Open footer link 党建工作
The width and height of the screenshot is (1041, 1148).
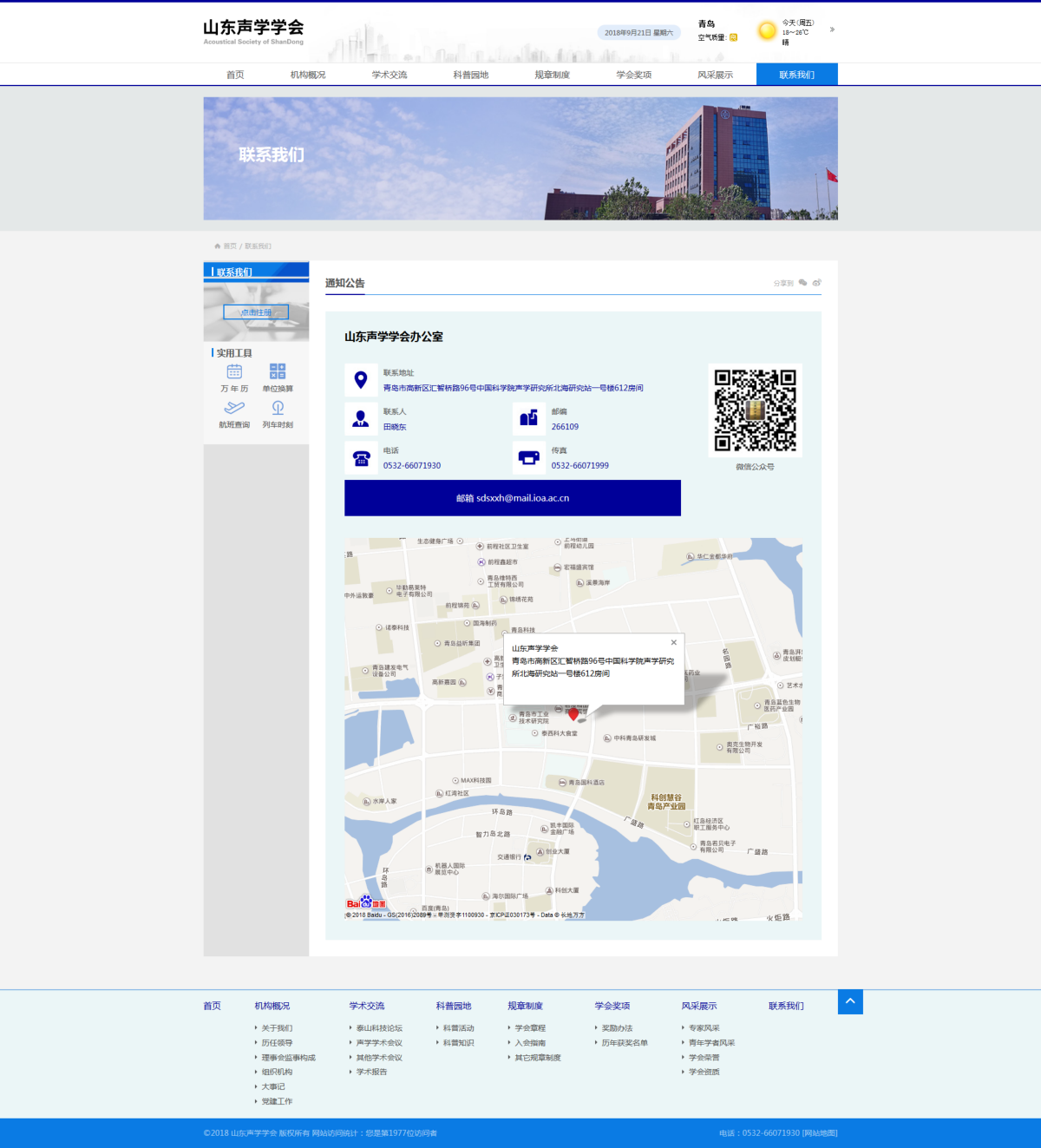coord(277,1101)
